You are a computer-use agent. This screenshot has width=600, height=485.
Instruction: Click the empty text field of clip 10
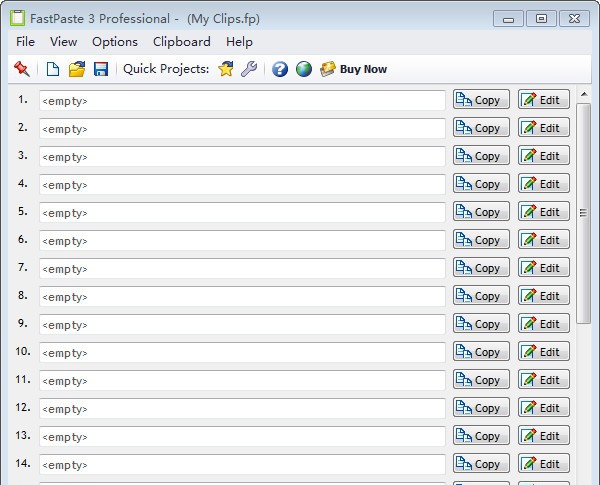click(x=242, y=352)
